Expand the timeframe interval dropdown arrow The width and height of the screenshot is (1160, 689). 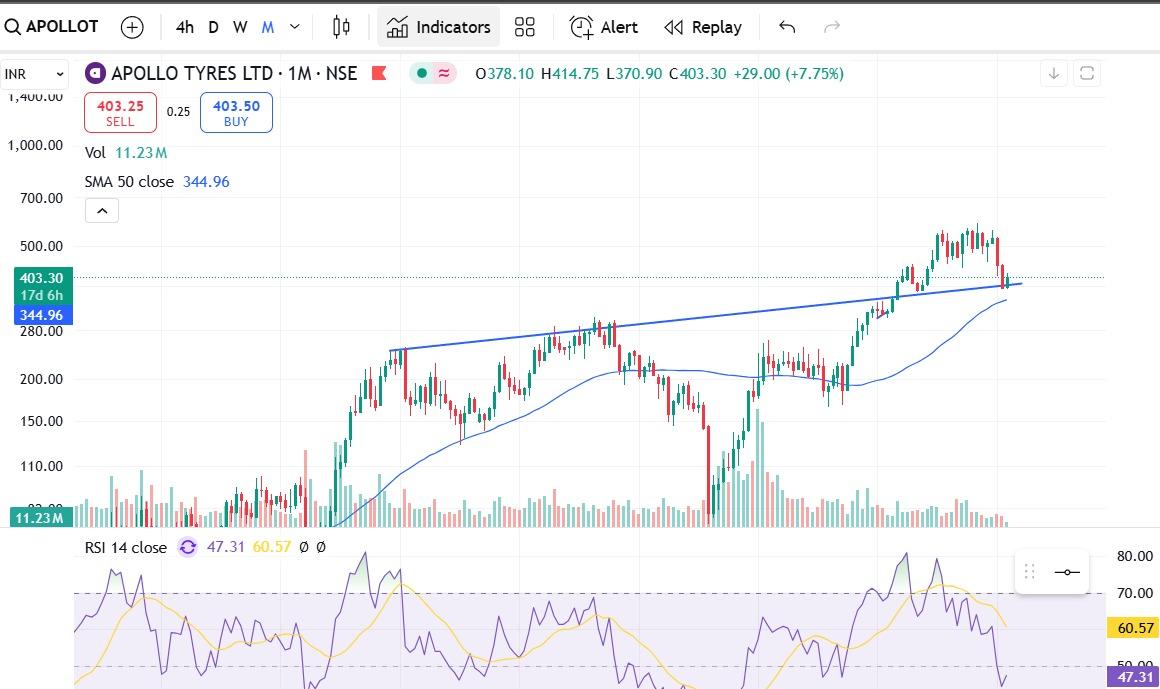click(x=294, y=27)
